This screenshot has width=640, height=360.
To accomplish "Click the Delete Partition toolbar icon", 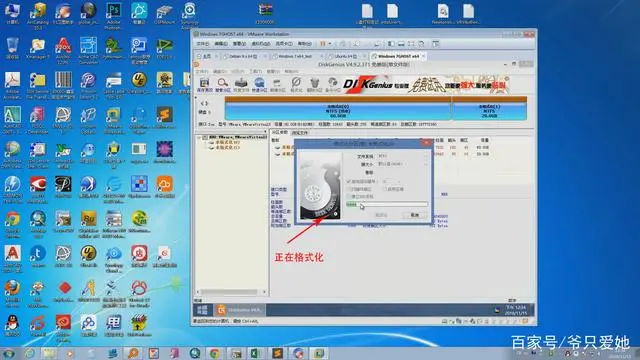I will click(314, 84).
